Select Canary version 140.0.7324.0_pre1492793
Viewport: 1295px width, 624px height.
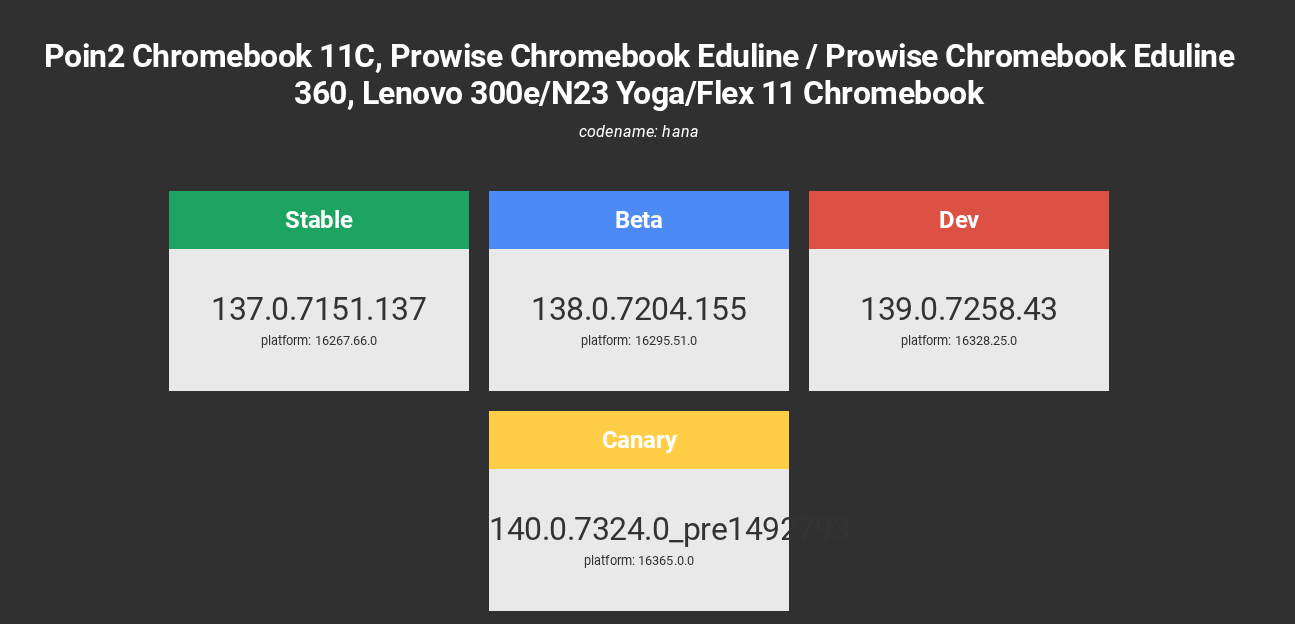669,529
